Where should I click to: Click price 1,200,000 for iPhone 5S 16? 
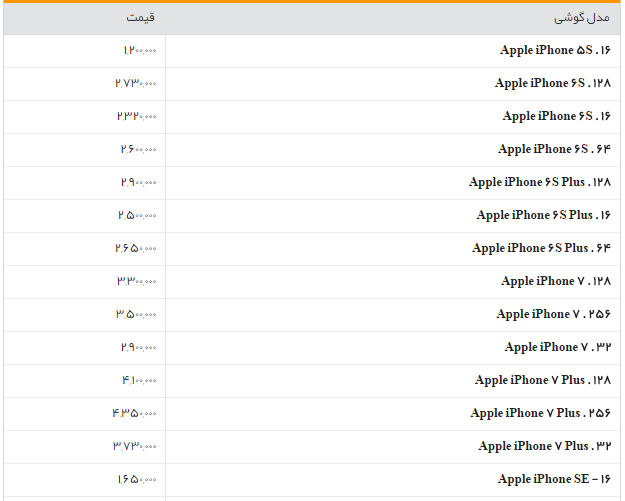[x=140, y=50]
